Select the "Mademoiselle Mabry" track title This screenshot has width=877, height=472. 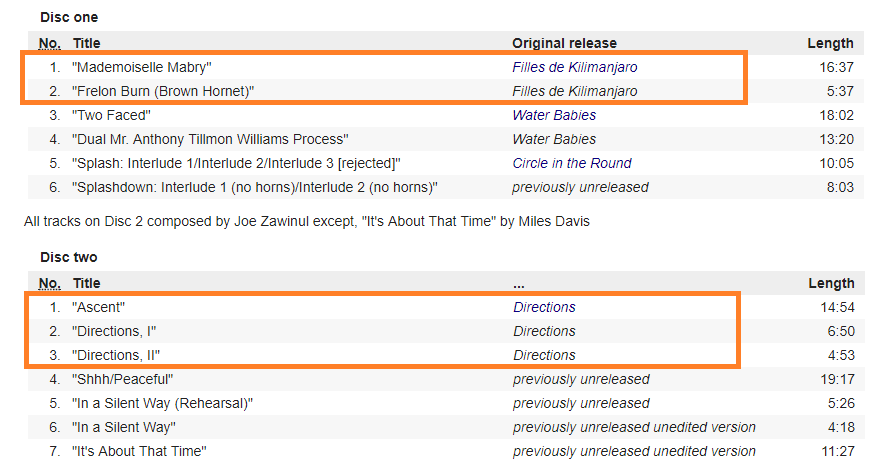(x=142, y=67)
